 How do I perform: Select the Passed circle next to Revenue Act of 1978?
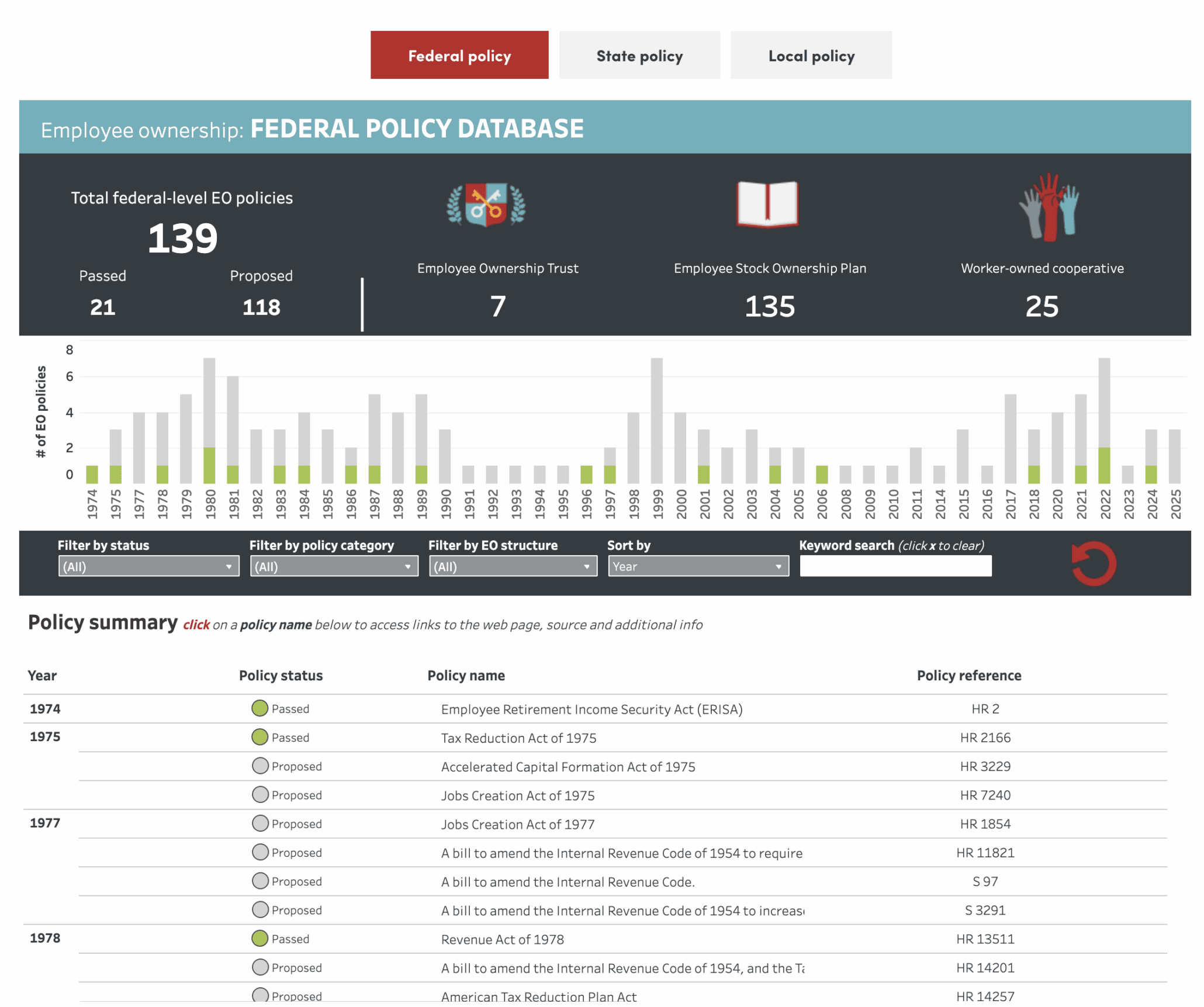click(x=260, y=938)
